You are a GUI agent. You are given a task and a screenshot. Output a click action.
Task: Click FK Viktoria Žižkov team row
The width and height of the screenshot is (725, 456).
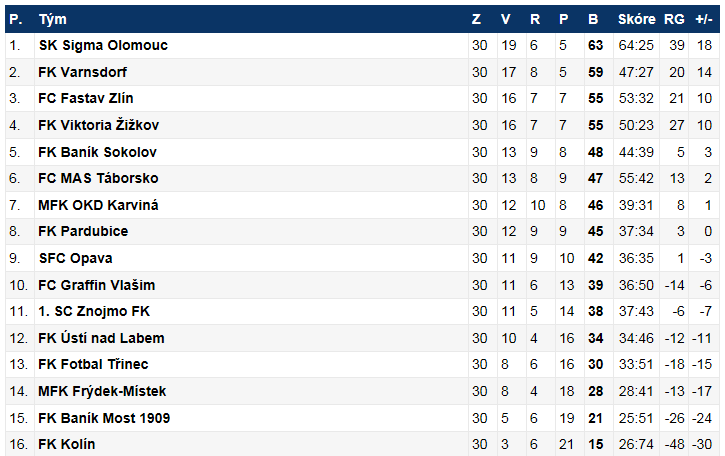pyautogui.click(x=98, y=126)
